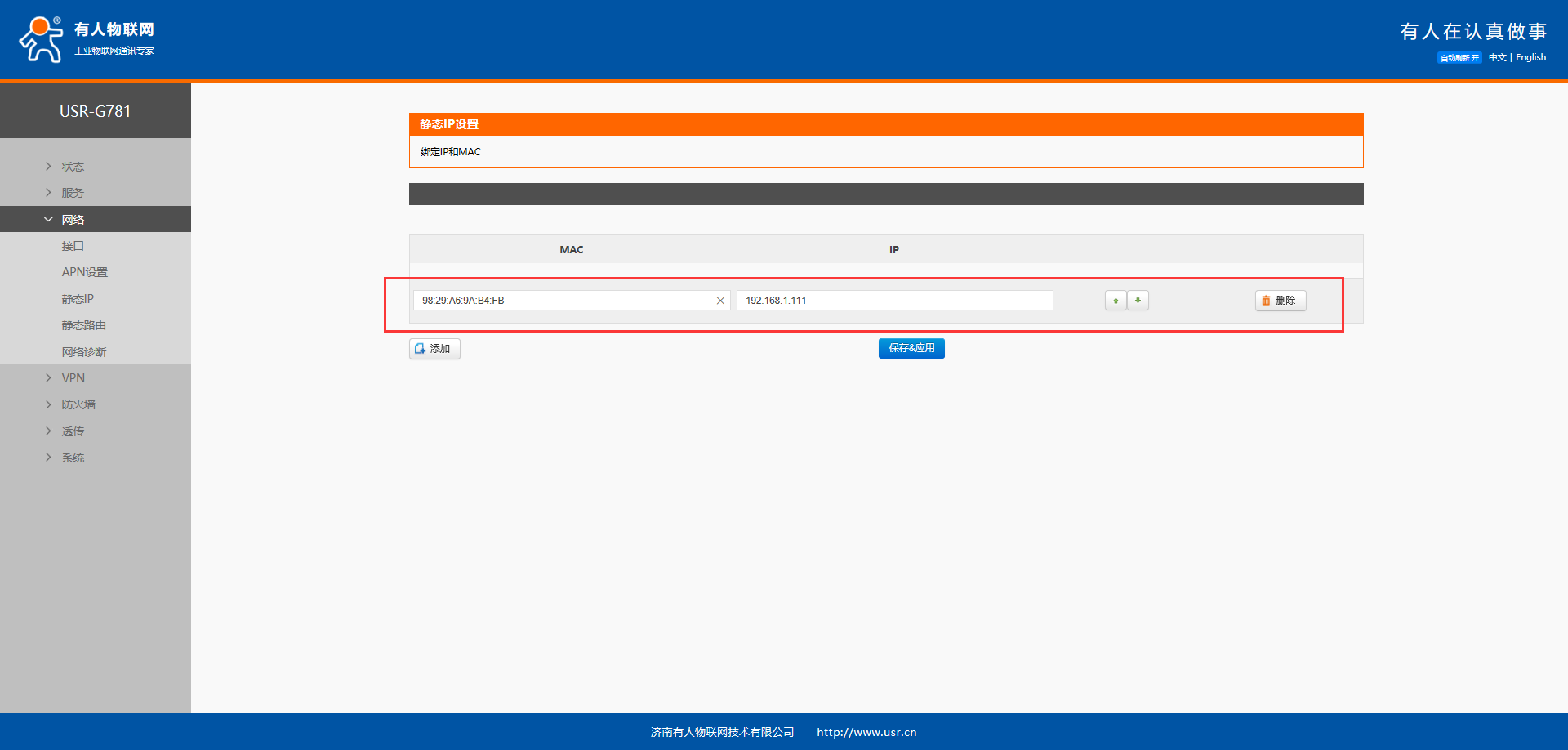Expand the 系统 system section
Screen dimensions: 1568x750
73,458
